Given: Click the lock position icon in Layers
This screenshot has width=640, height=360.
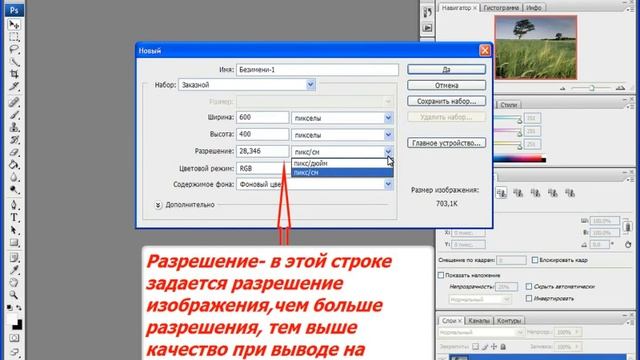Looking at the screenshot, I should point(494,347).
